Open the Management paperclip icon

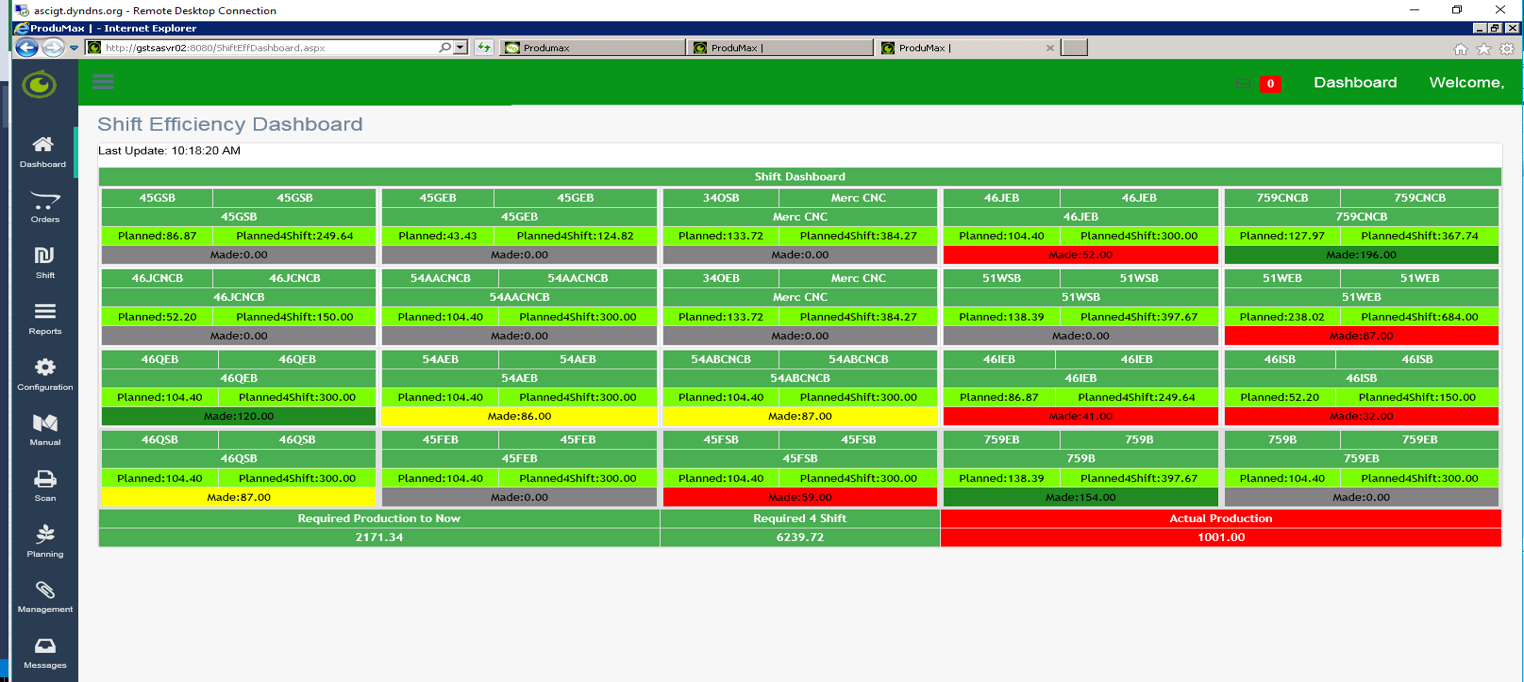(x=44, y=591)
